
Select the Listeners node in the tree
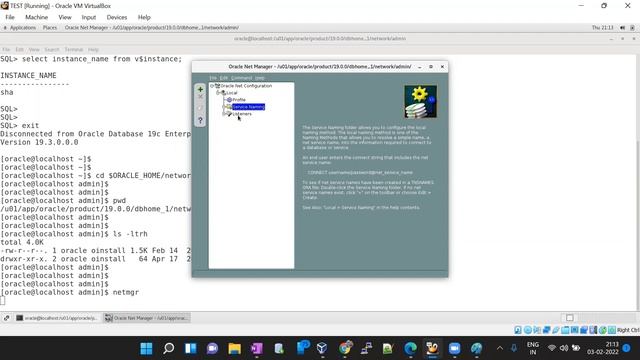click(242, 114)
